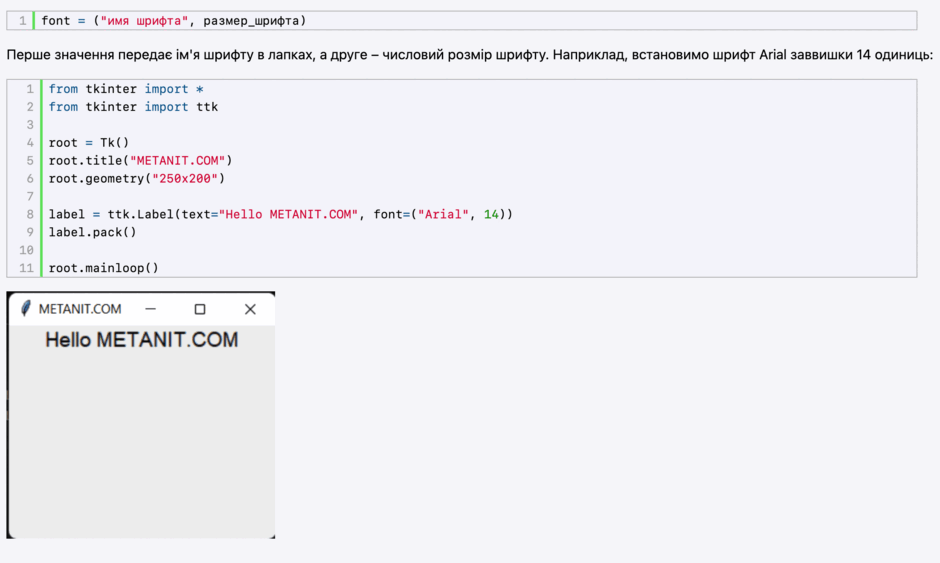Screen dimensions: 940x563
Task: Click code line root.geometry("250x200")
Action: (137, 179)
